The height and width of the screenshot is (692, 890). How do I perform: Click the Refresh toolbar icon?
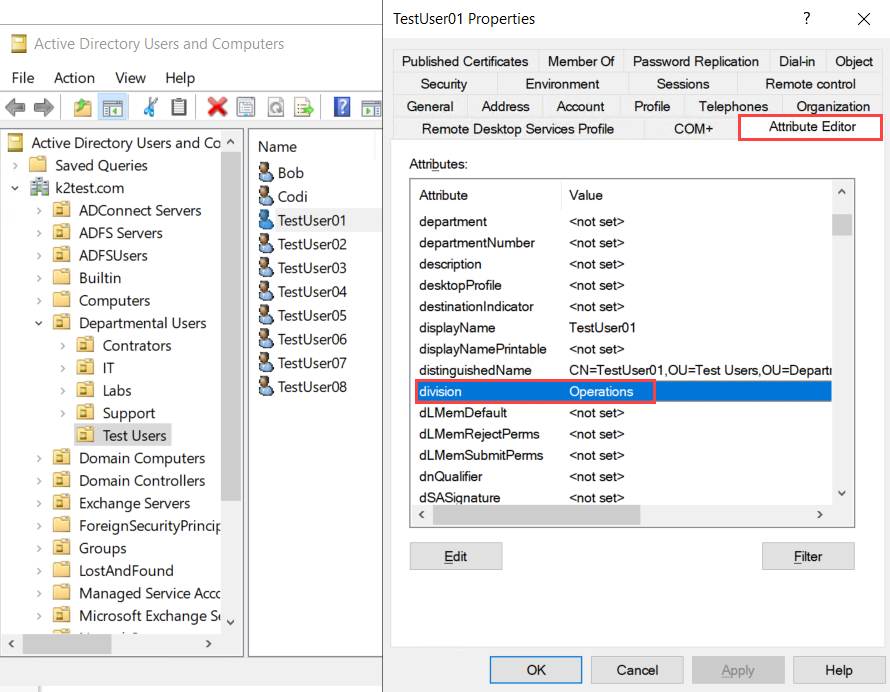point(276,107)
